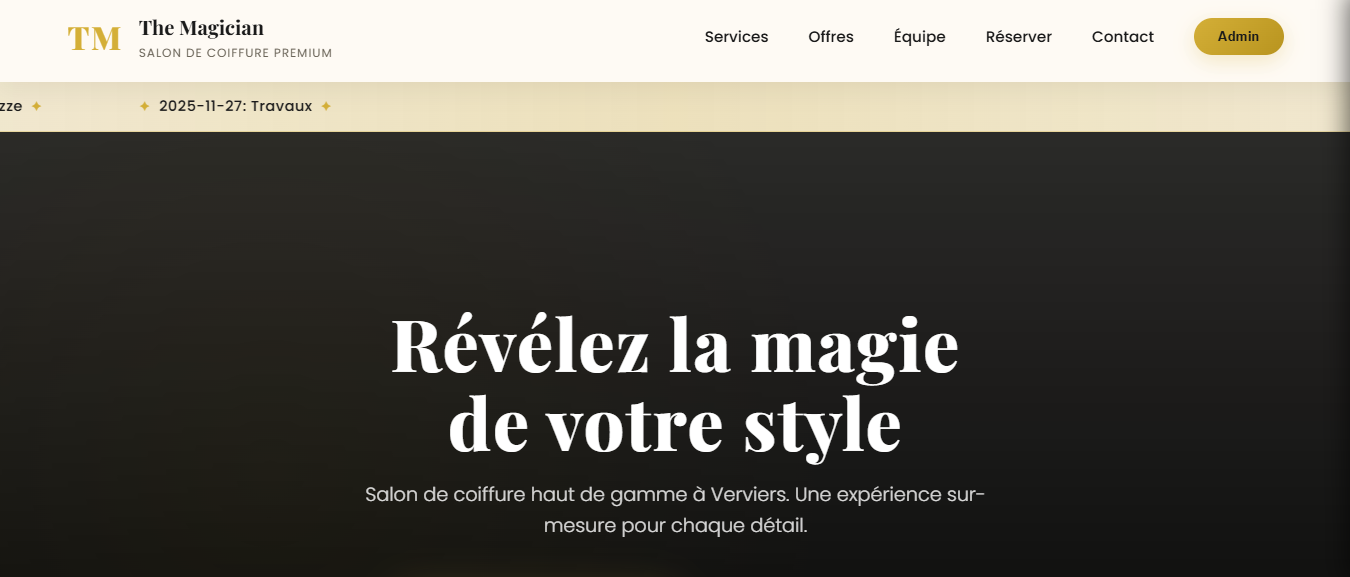Open the Contact navigation link
The width and height of the screenshot is (1350, 577).
(x=1122, y=36)
